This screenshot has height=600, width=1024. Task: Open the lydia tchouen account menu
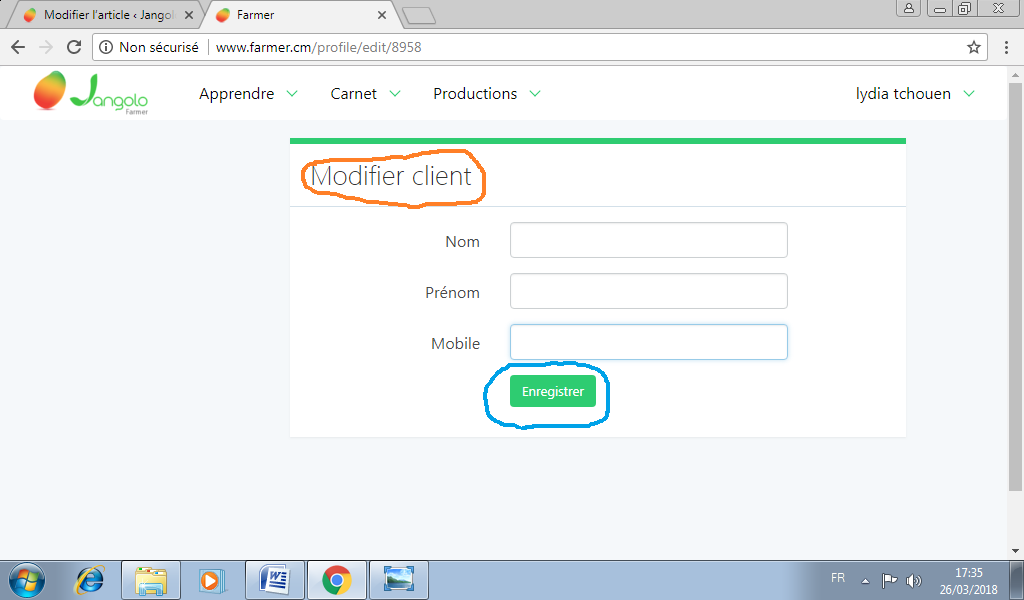915,93
